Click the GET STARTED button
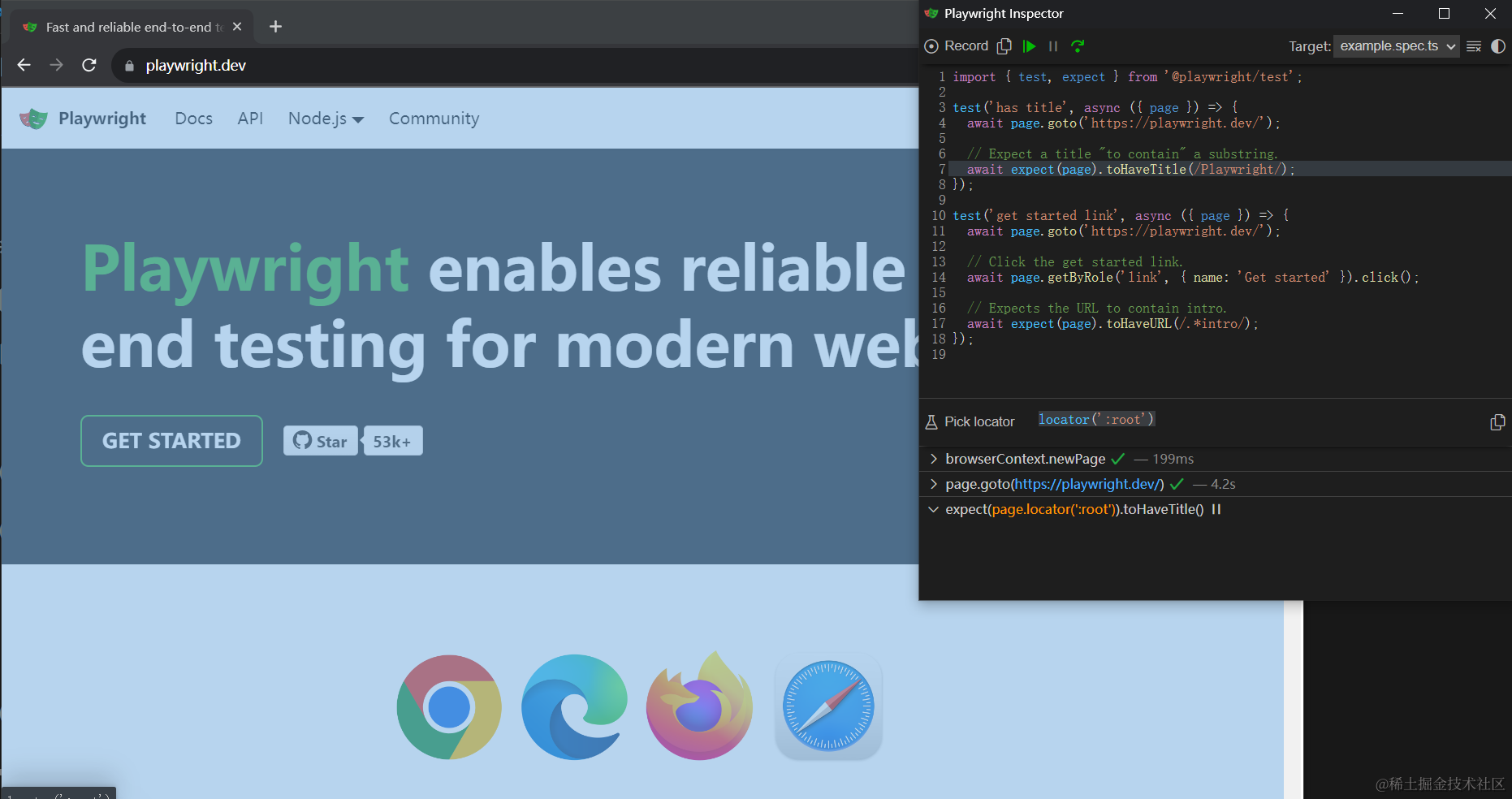The image size is (1512, 799). [x=171, y=441]
